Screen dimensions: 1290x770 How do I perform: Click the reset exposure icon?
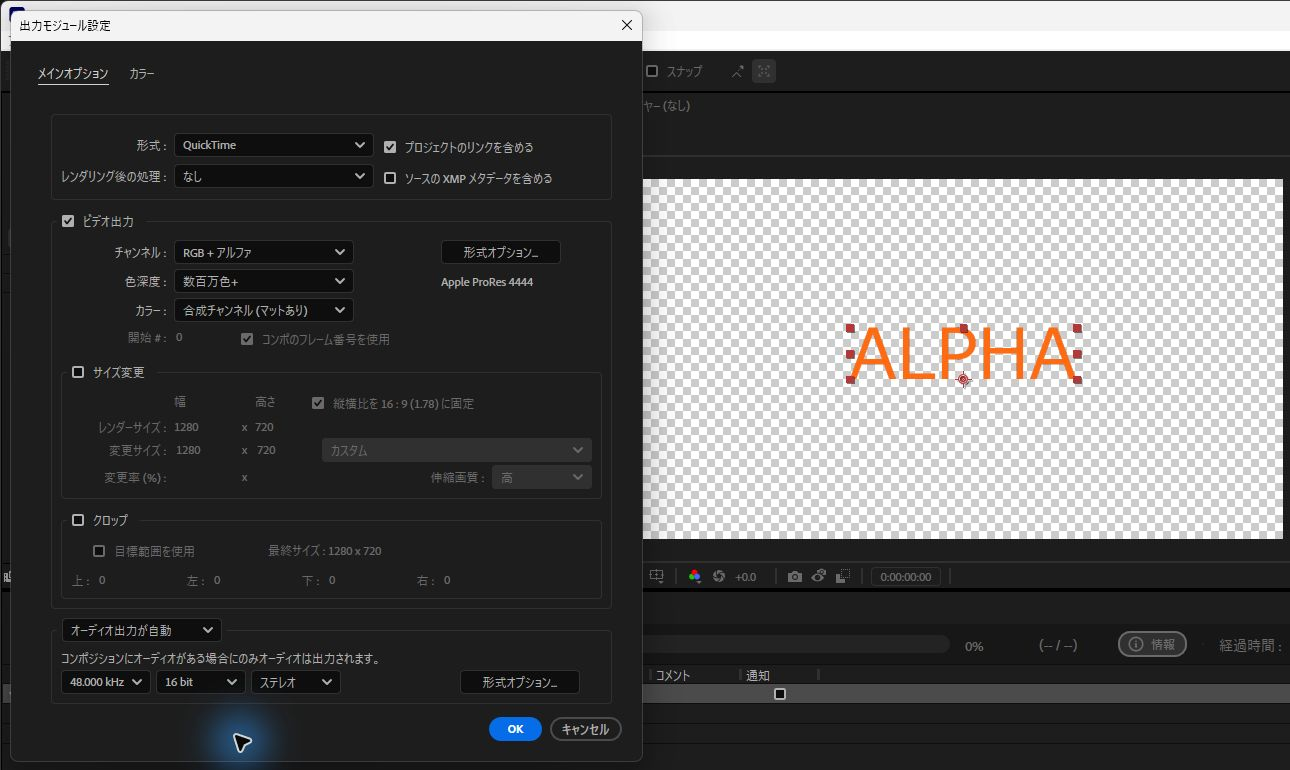click(718, 577)
